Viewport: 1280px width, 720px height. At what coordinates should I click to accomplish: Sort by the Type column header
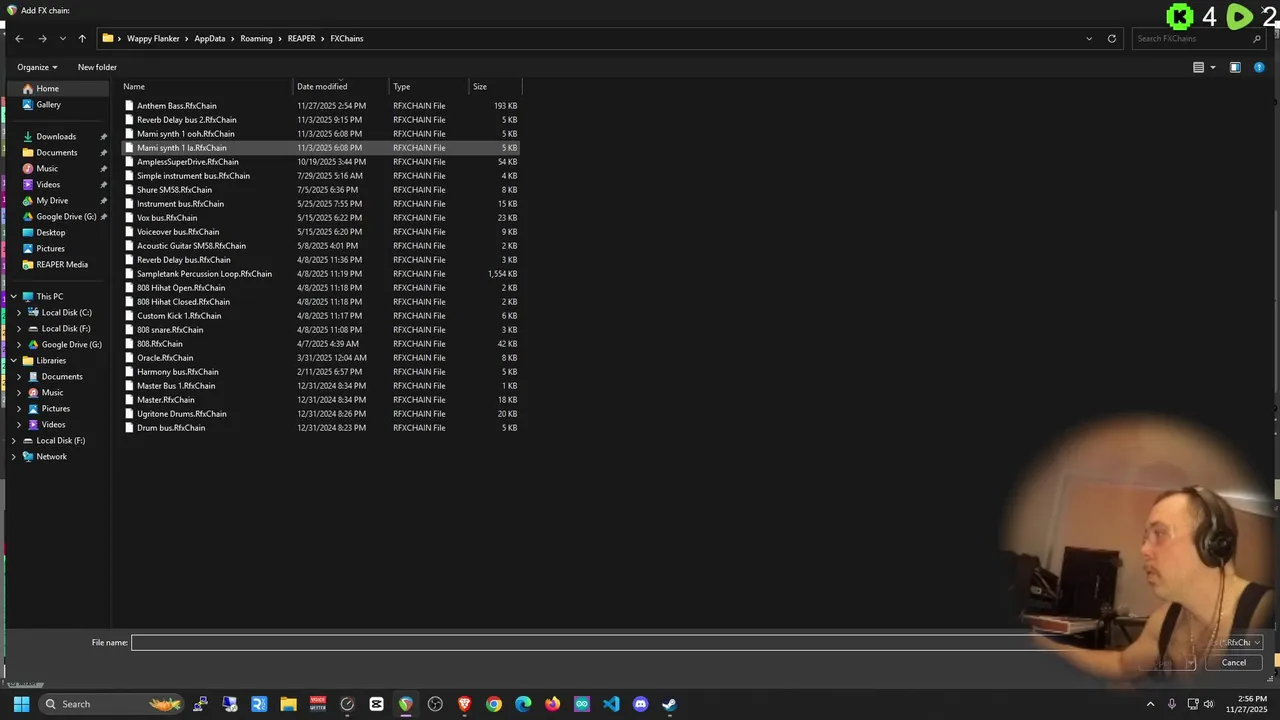pos(428,86)
